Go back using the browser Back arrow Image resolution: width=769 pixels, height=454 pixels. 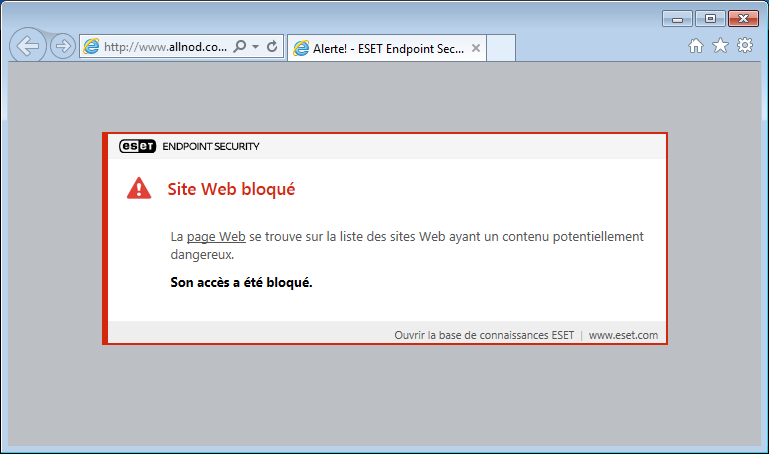pyautogui.click(x=27, y=46)
